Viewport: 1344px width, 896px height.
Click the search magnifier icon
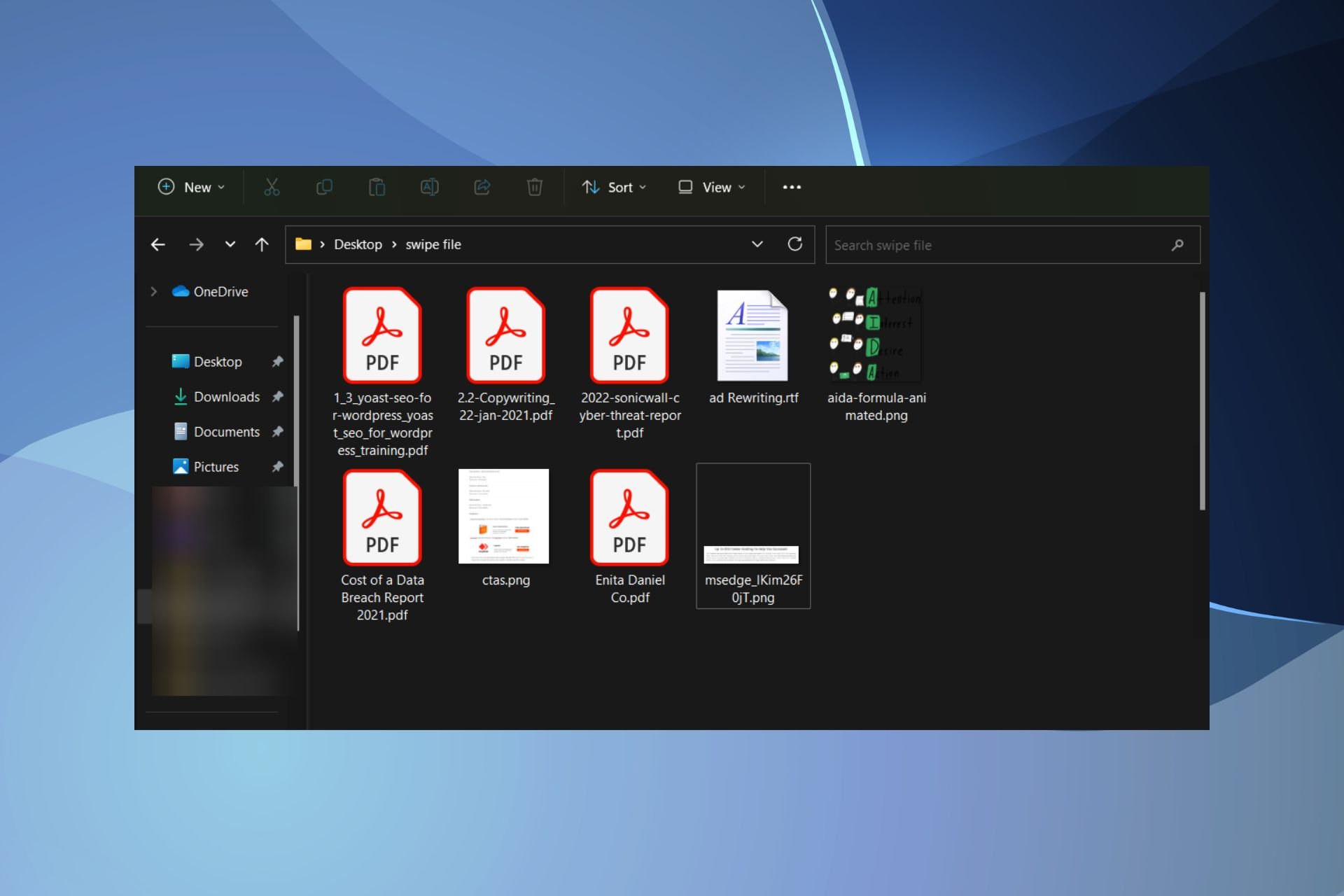click(1177, 244)
